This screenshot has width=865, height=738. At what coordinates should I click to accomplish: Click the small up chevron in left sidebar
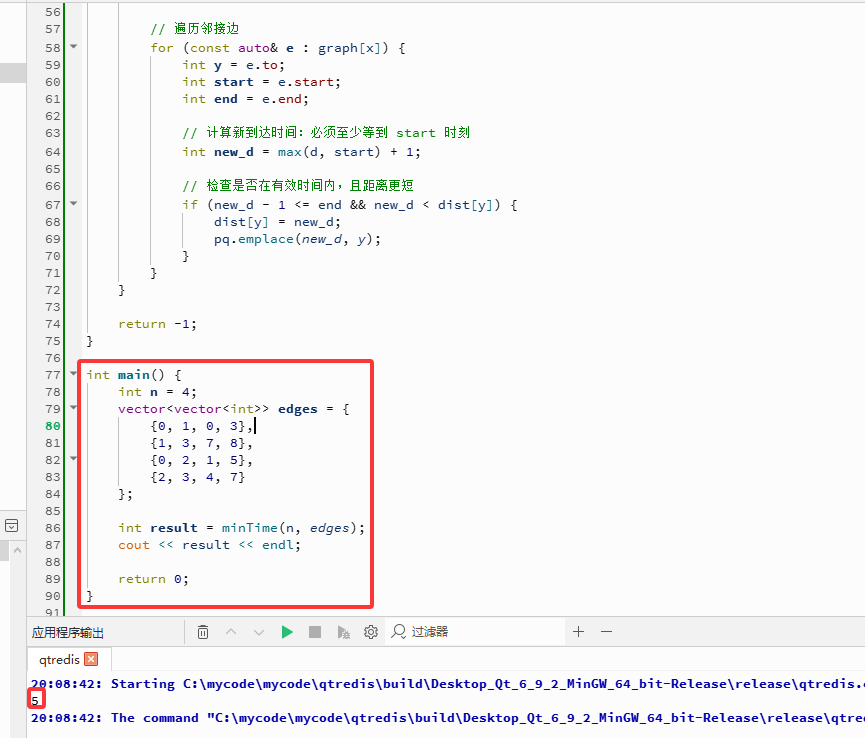coord(17,550)
